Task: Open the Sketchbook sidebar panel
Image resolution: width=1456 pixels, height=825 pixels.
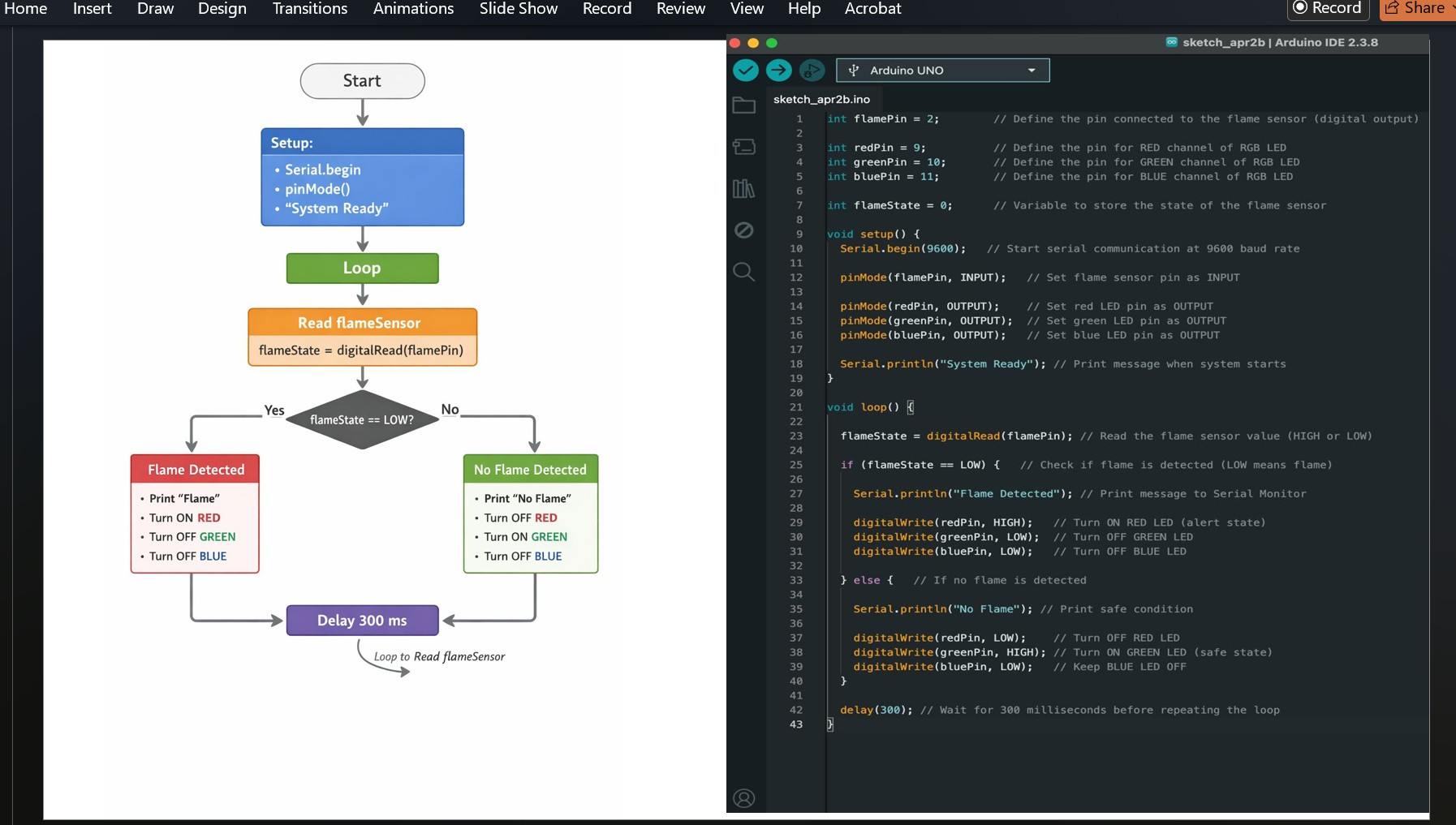Action: 743,105
